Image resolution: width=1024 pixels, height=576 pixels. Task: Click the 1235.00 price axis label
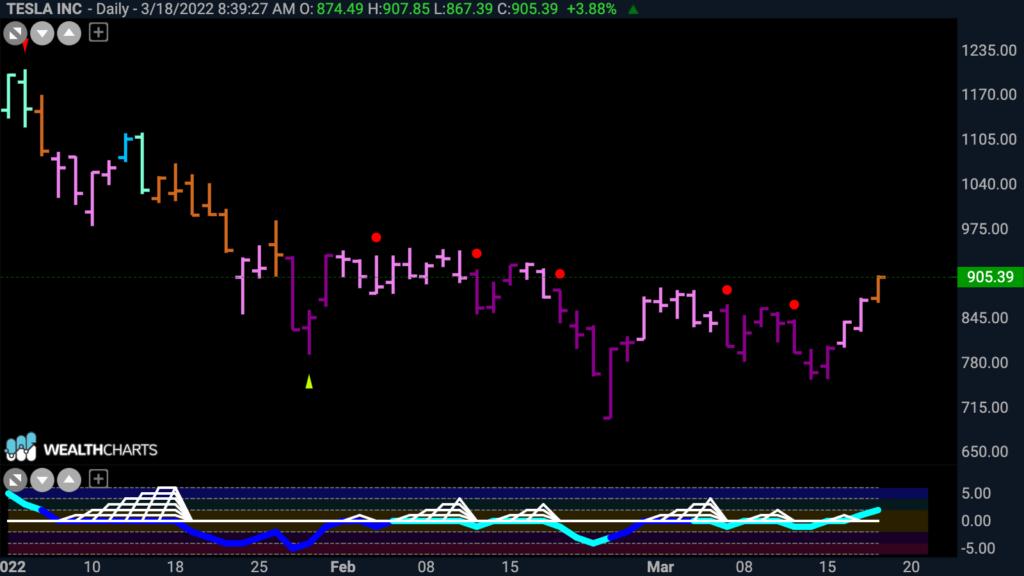tap(989, 50)
